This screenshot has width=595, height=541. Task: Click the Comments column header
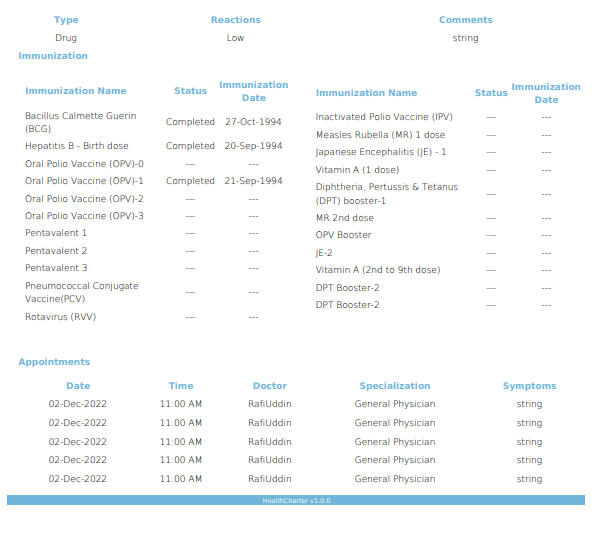(466, 20)
